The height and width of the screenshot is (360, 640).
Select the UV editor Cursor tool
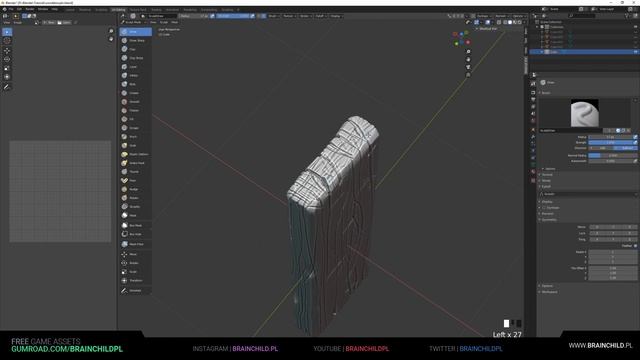pos(7,41)
